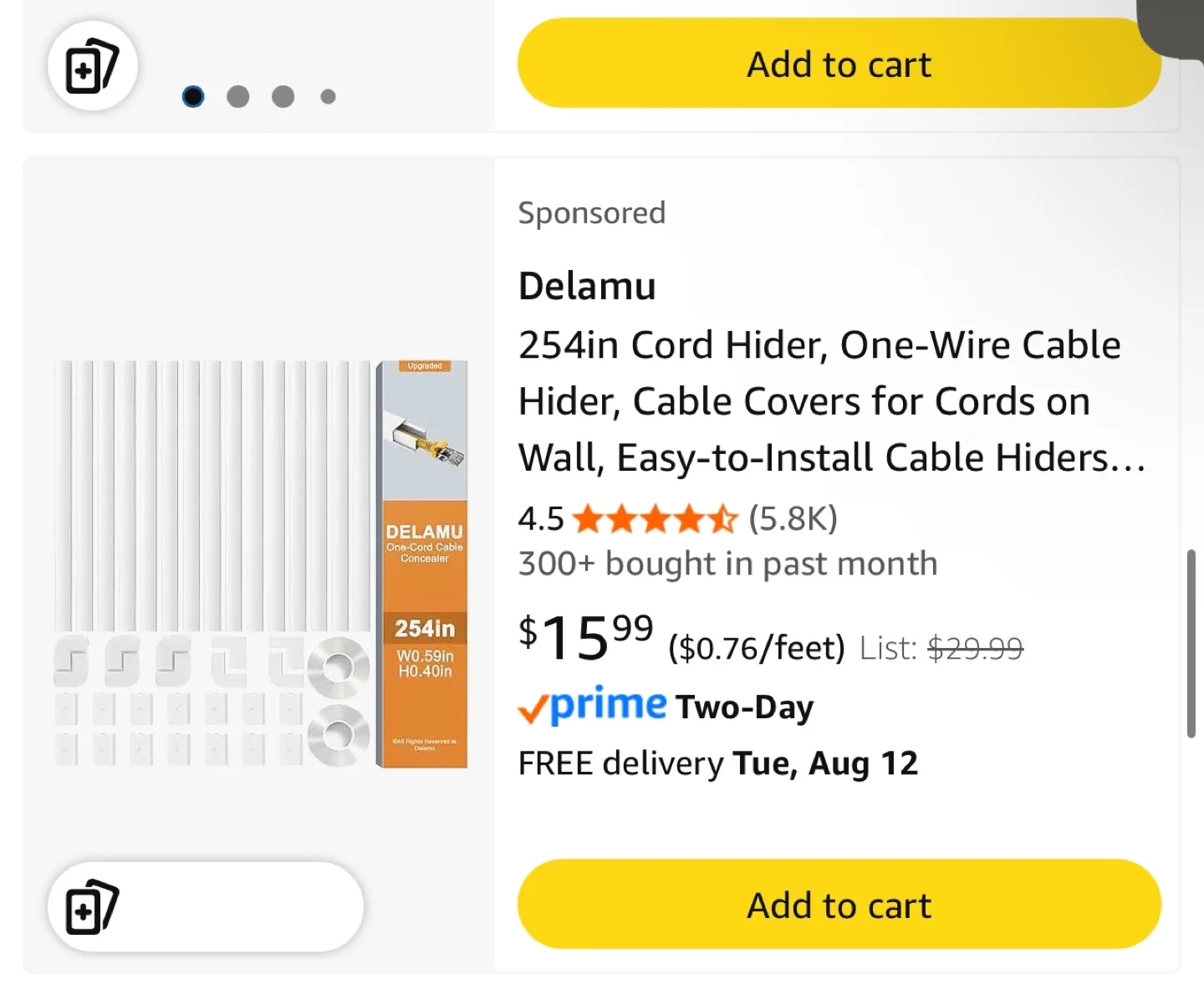
Task: Open the Delamu brand page
Action: 586,285
